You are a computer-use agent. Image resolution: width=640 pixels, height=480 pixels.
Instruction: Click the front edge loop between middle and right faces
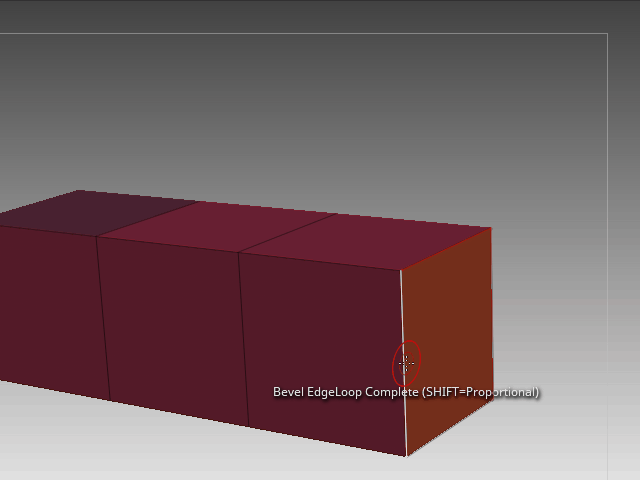[242, 340]
